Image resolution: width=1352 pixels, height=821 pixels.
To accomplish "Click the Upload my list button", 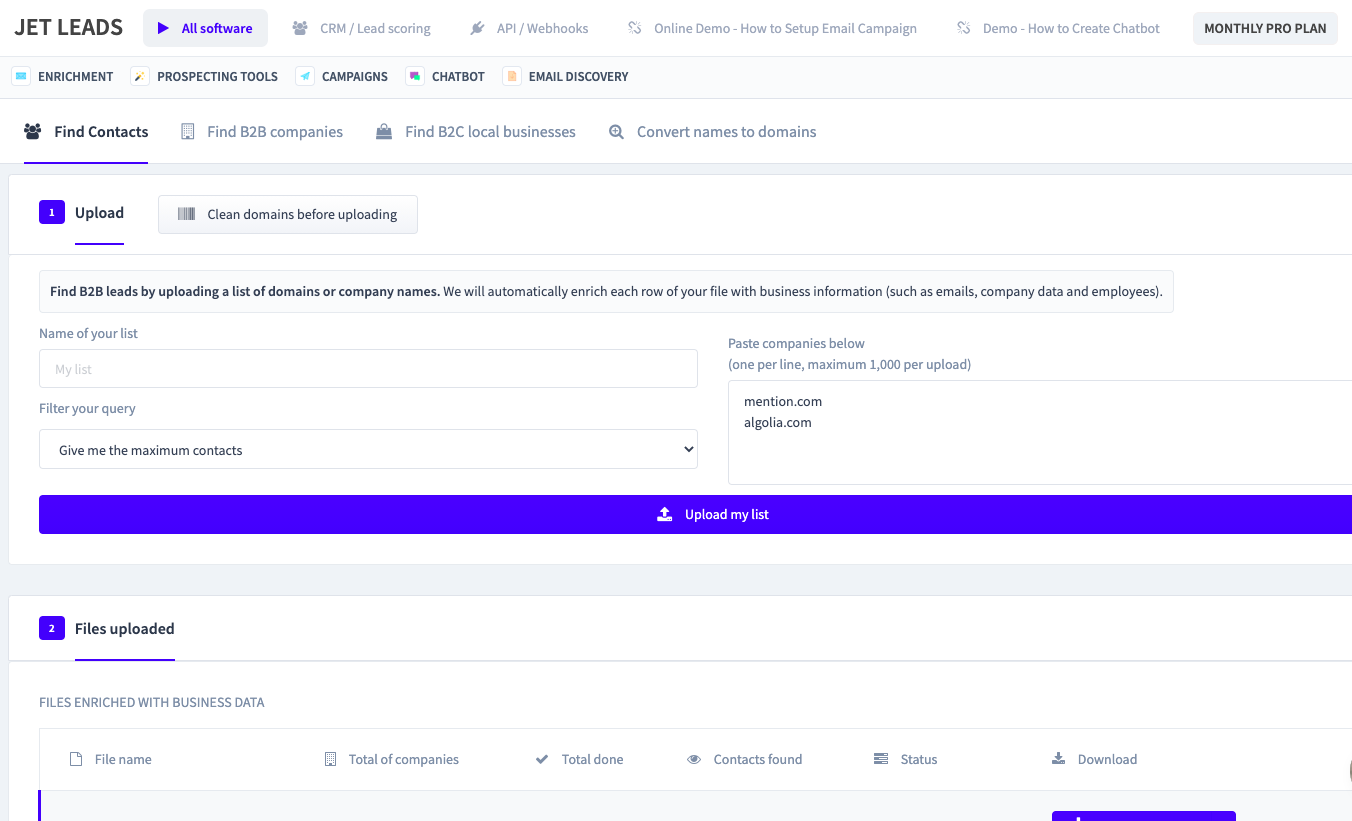I will [696, 514].
